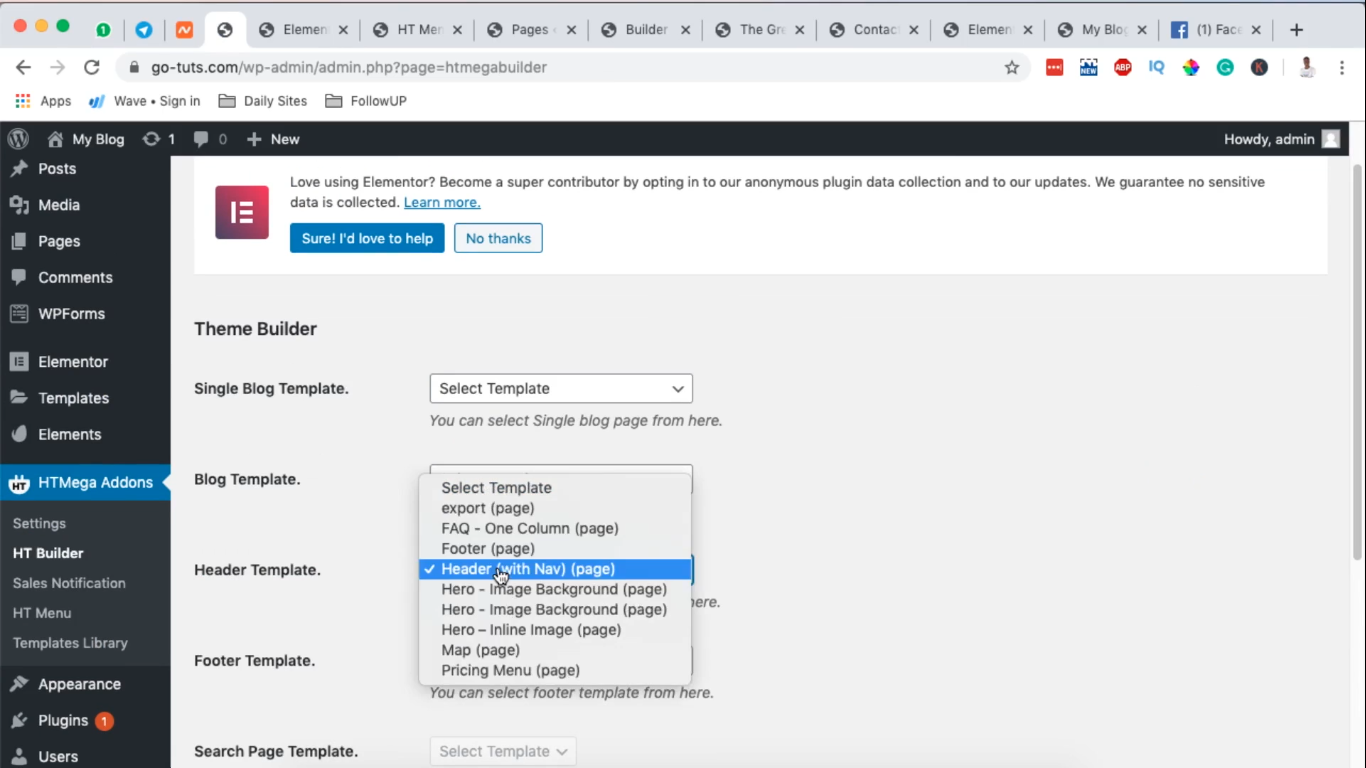Select 'Footer (page)' from the list
This screenshot has height=768, width=1366.
[555, 549]
